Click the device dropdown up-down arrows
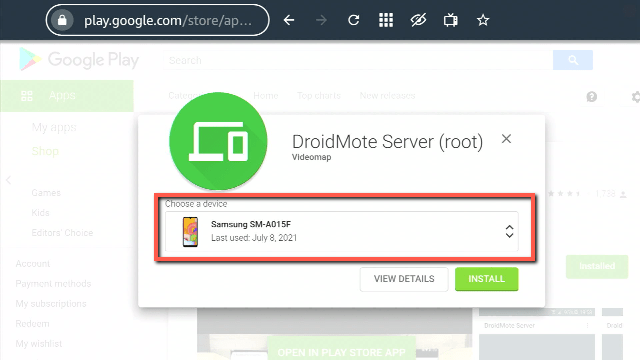The height and width of the screenshot is (360, 640). (509, 231)
